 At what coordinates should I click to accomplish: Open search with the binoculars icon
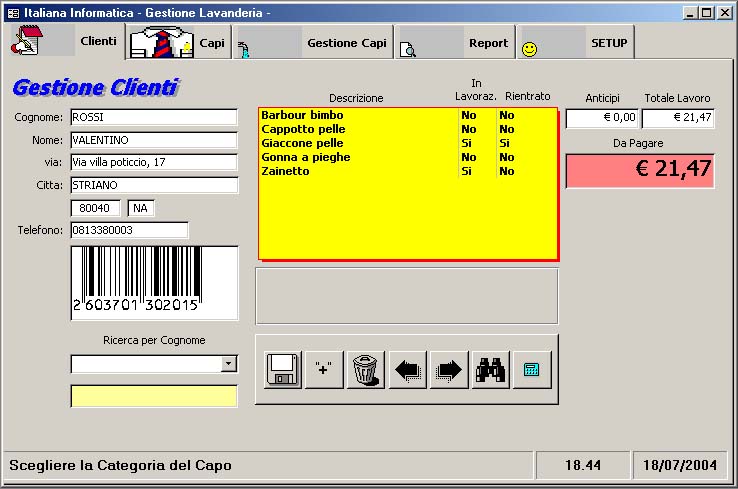(x=490, y=369)
